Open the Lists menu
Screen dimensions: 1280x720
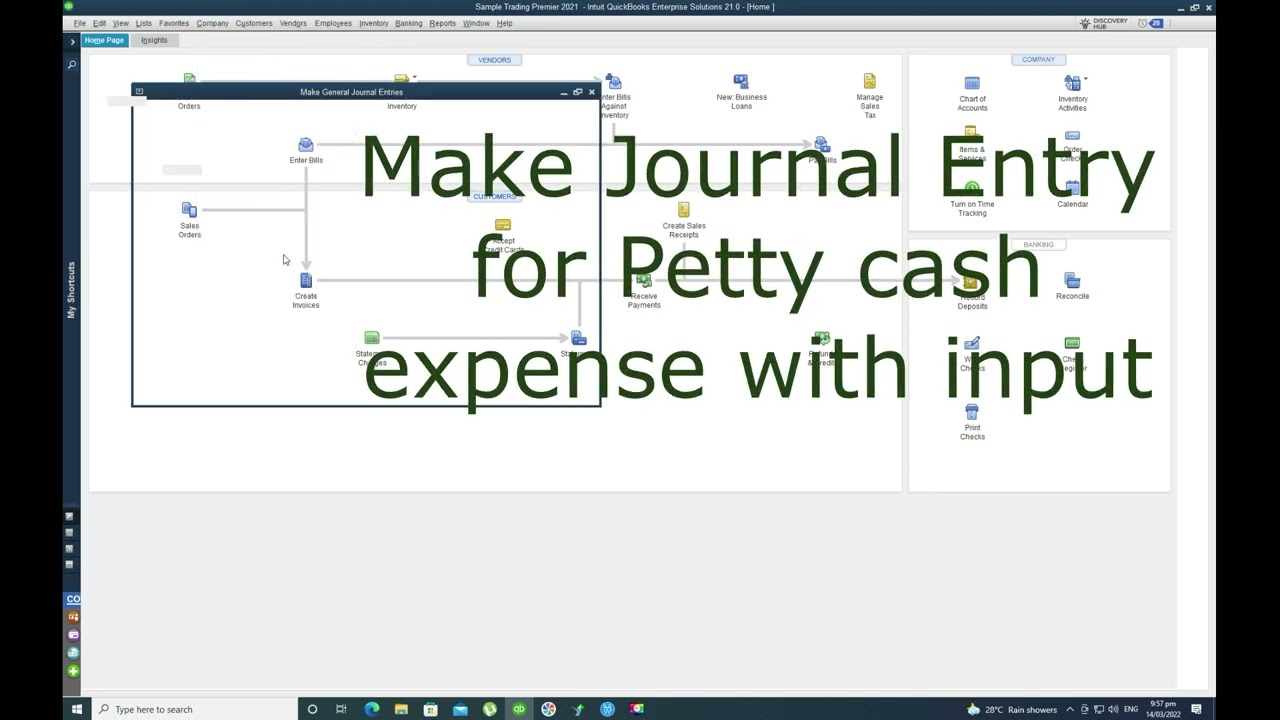point(143,23)
